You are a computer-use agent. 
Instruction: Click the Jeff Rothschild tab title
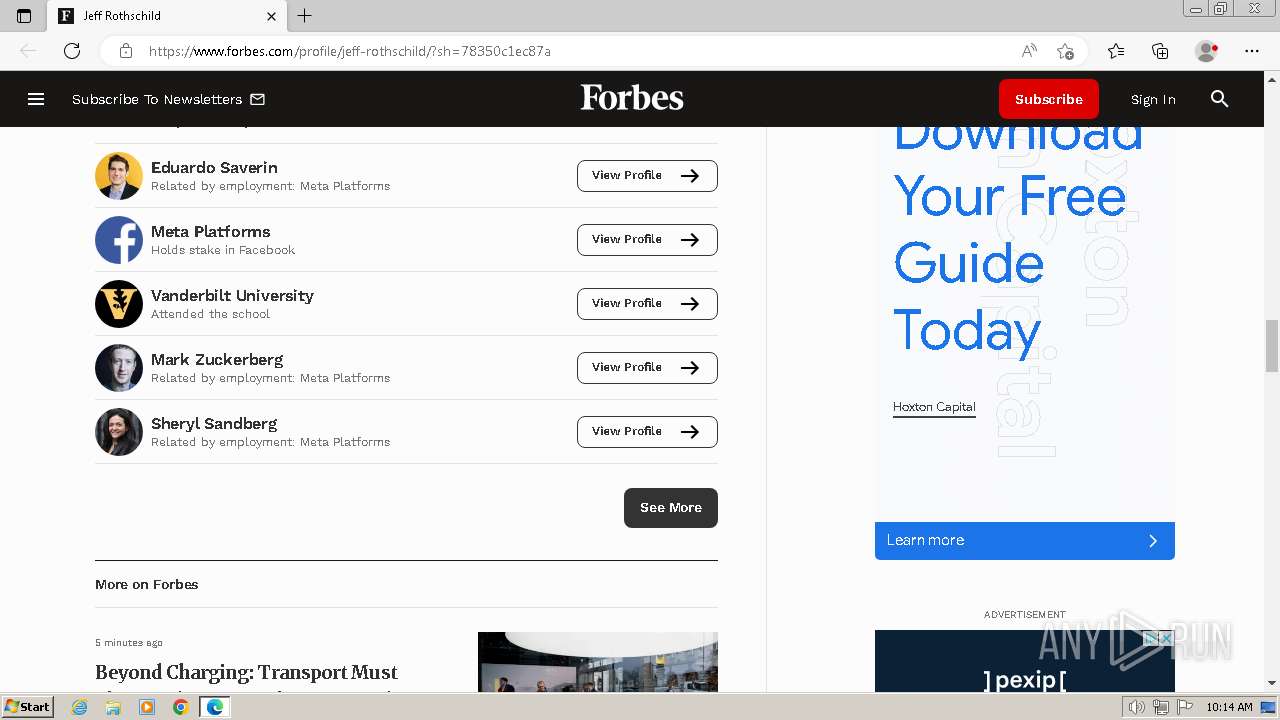pyautogui.click(x=122, y=16)
